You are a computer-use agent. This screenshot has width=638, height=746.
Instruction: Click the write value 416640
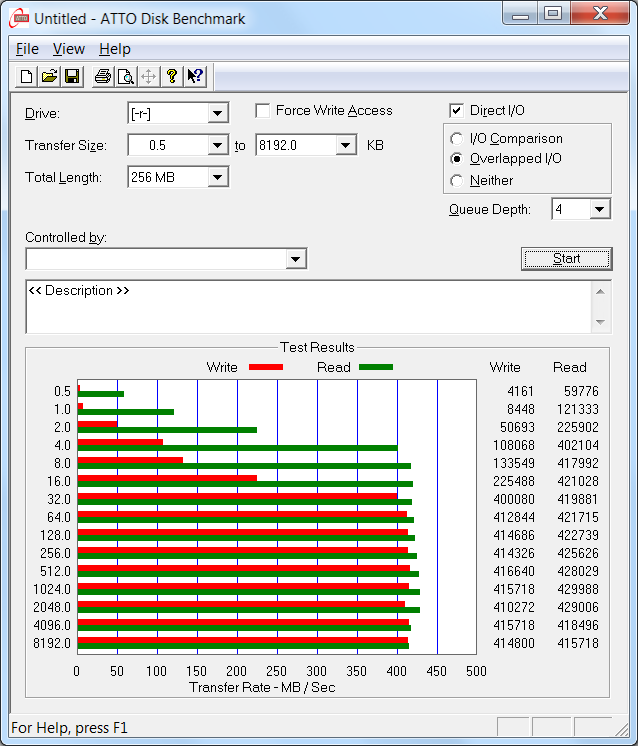(x=514, y=571)
